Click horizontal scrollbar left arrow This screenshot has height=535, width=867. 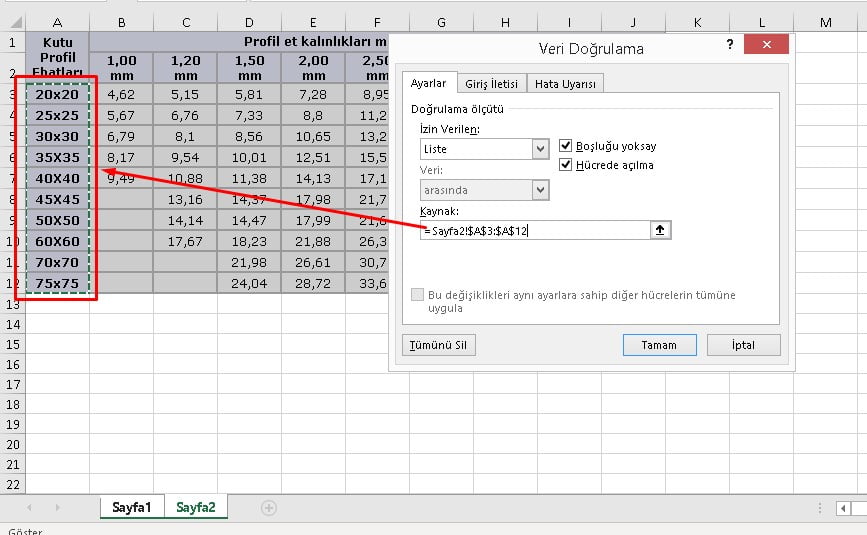(842, 508)
